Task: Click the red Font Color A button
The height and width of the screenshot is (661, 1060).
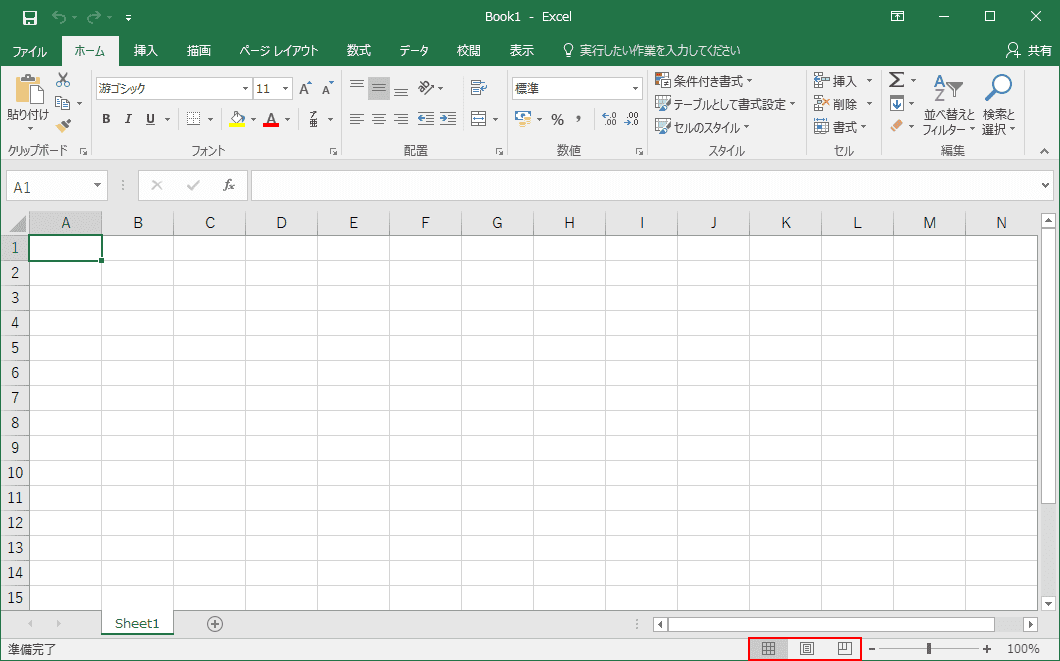Action: (271, 120)
